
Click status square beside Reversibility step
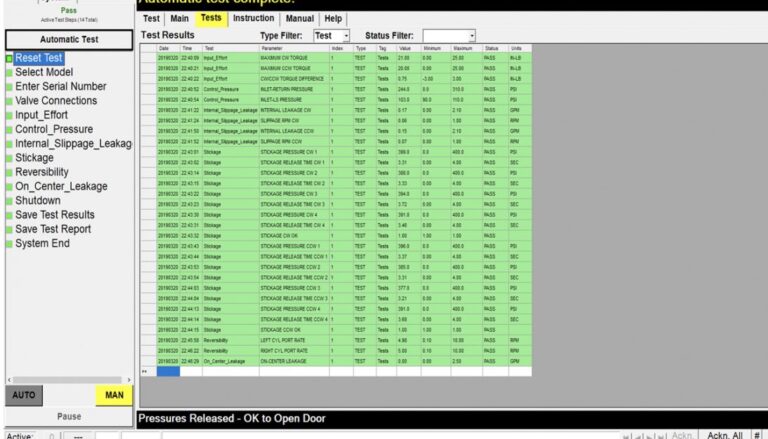pyautogui.click(x=9, y=172)
